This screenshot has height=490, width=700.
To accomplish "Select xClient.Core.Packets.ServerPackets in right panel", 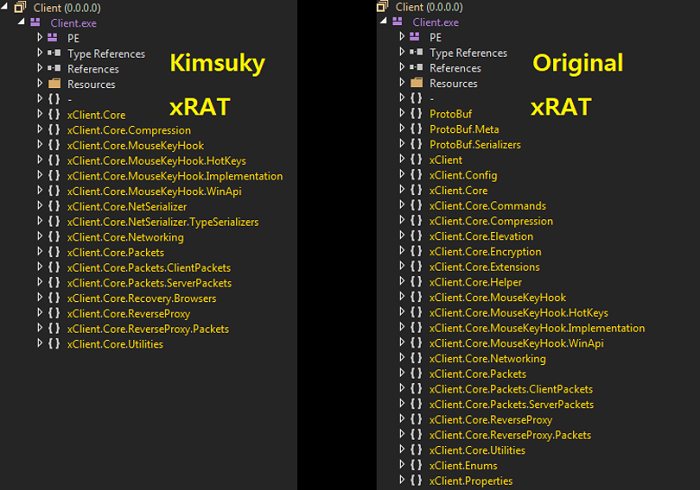I will pos(511,404).
